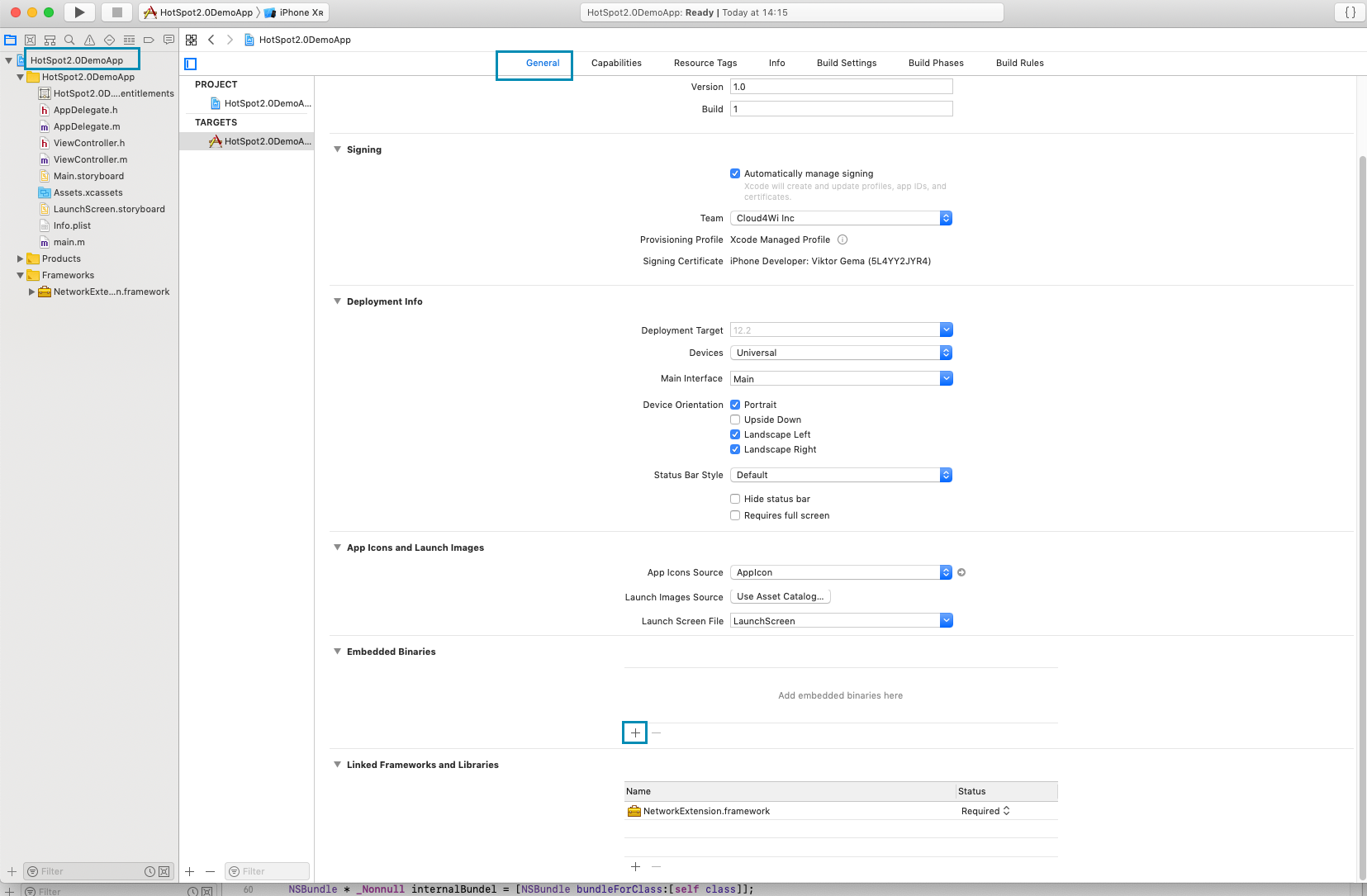This screenshot has width=1367, height=896.
Task: Open the Find navigator magnifier icon
Action: [69, 40]
